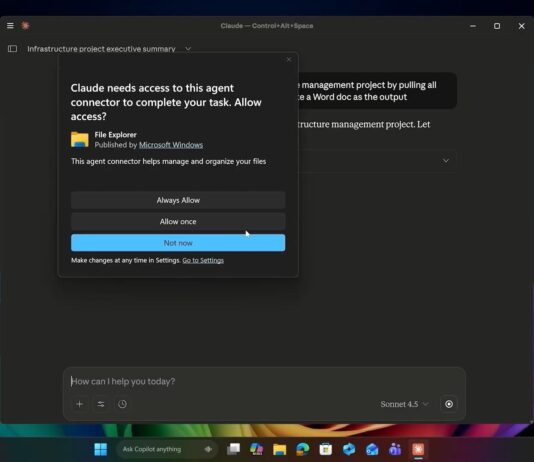Screen dimensions: 534x462
Task: Choose Always Allow for File Explorer
Action: click(x=178, y=200)
